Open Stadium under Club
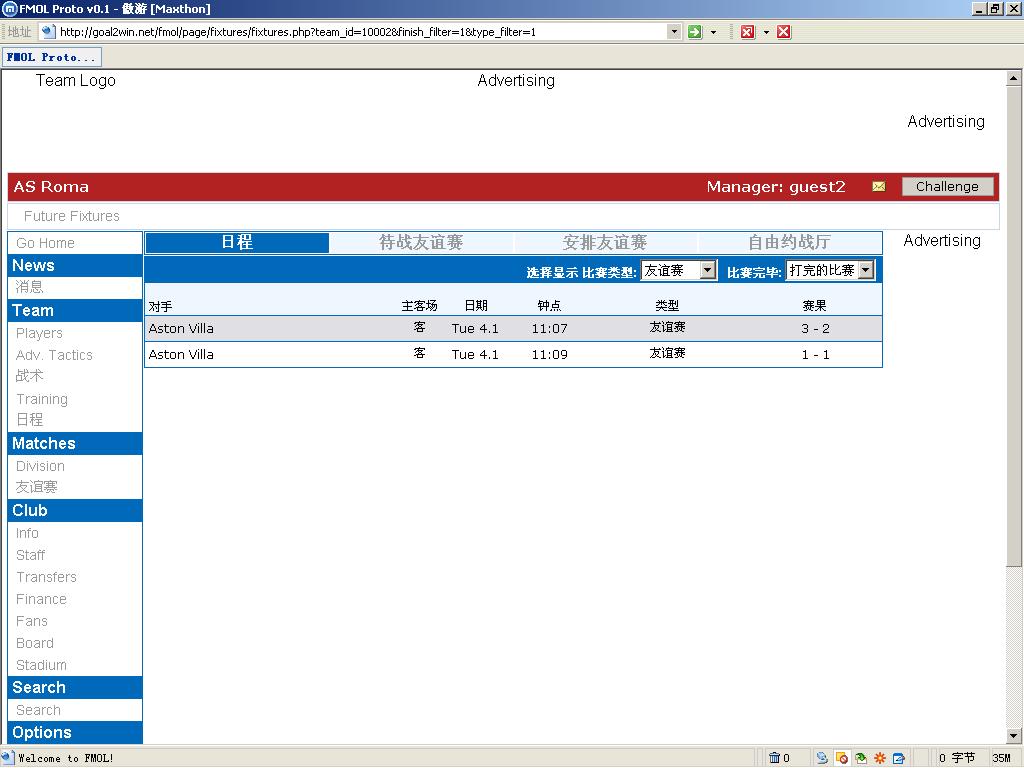 point(41,665)
